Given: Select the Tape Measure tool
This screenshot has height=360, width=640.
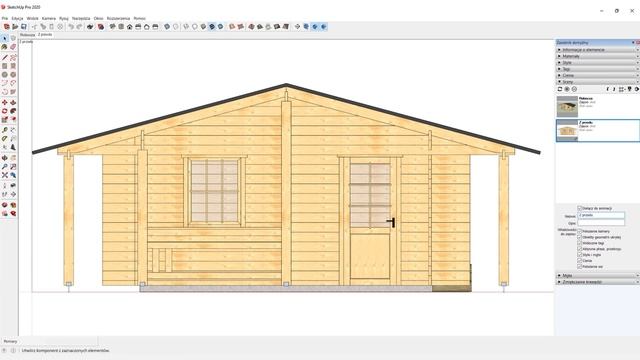Looking at the screenshot, I should pos(4,130).
